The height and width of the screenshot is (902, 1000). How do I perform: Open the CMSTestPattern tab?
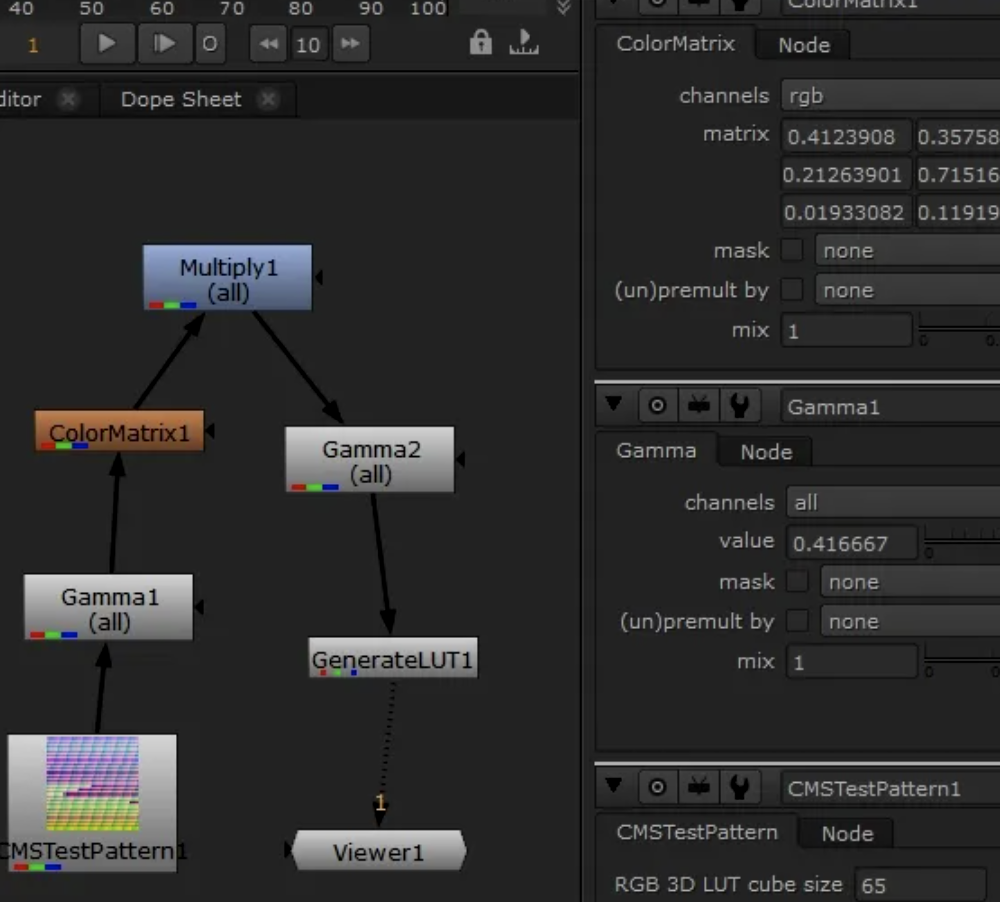pyautogui.click(x=696, y=832)
